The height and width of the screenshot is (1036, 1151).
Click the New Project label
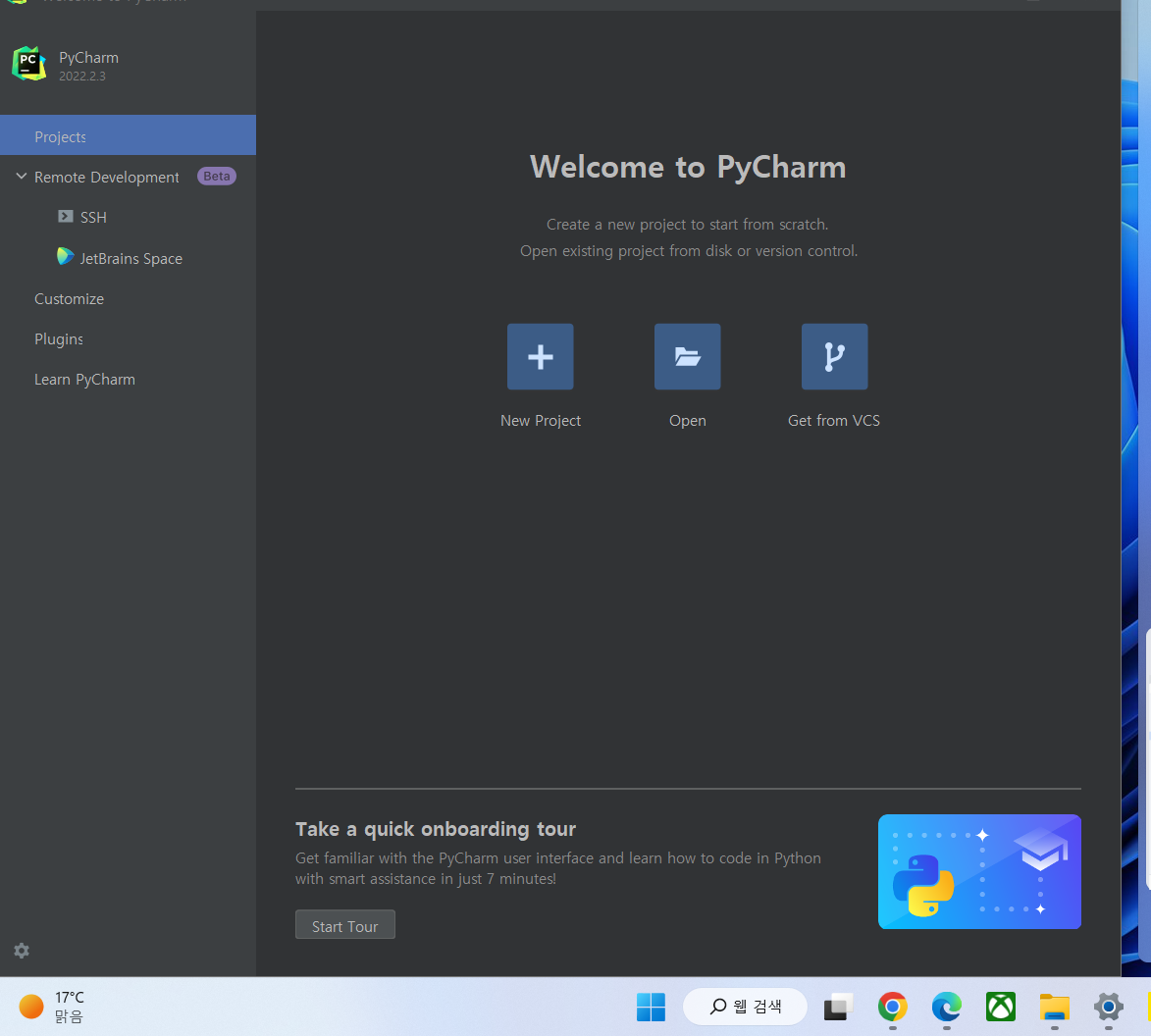[x=541, y=421]
